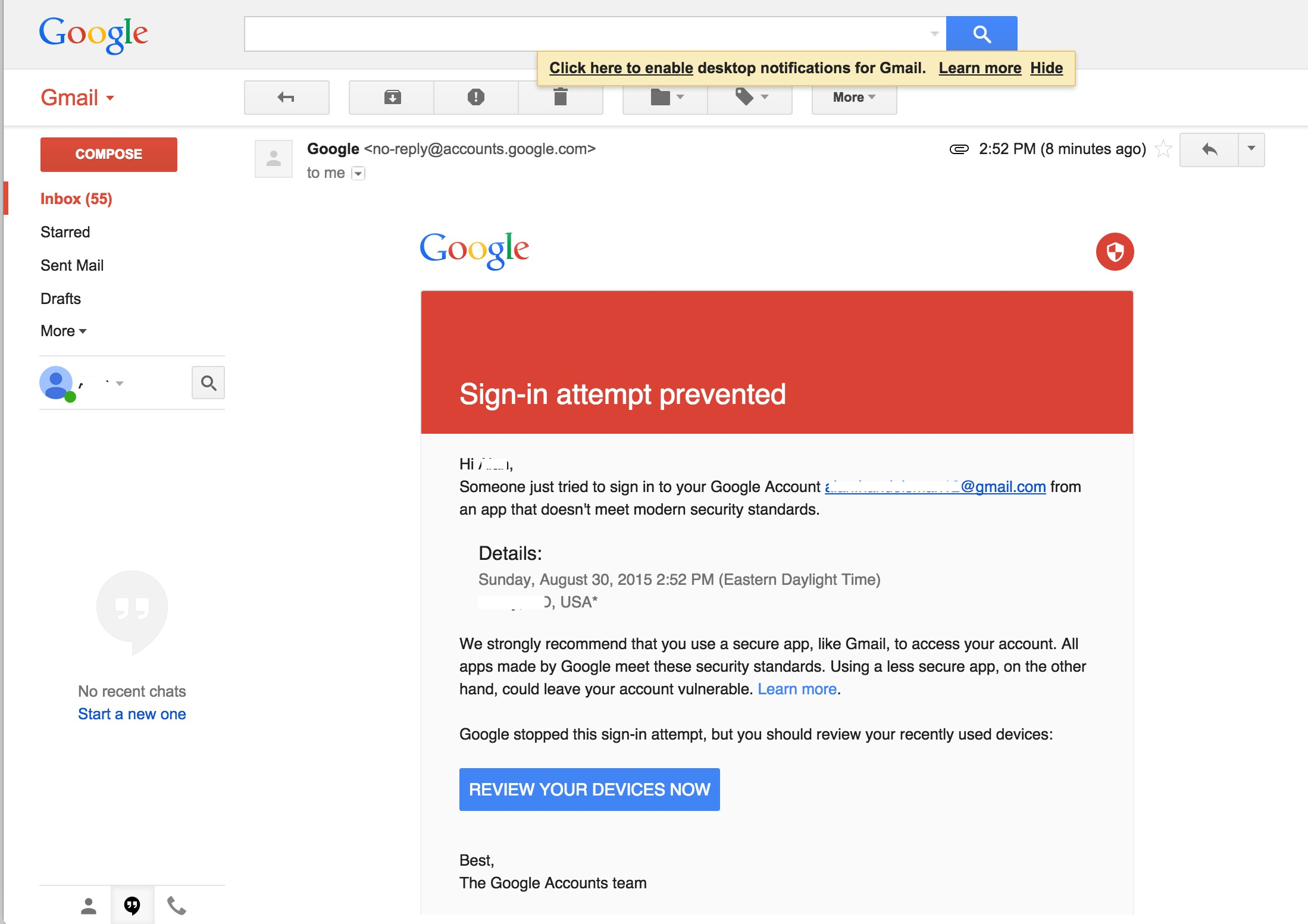The image size is (1308, 924).
Task: Reply using the arrow icon
Action: point(1209,149)
